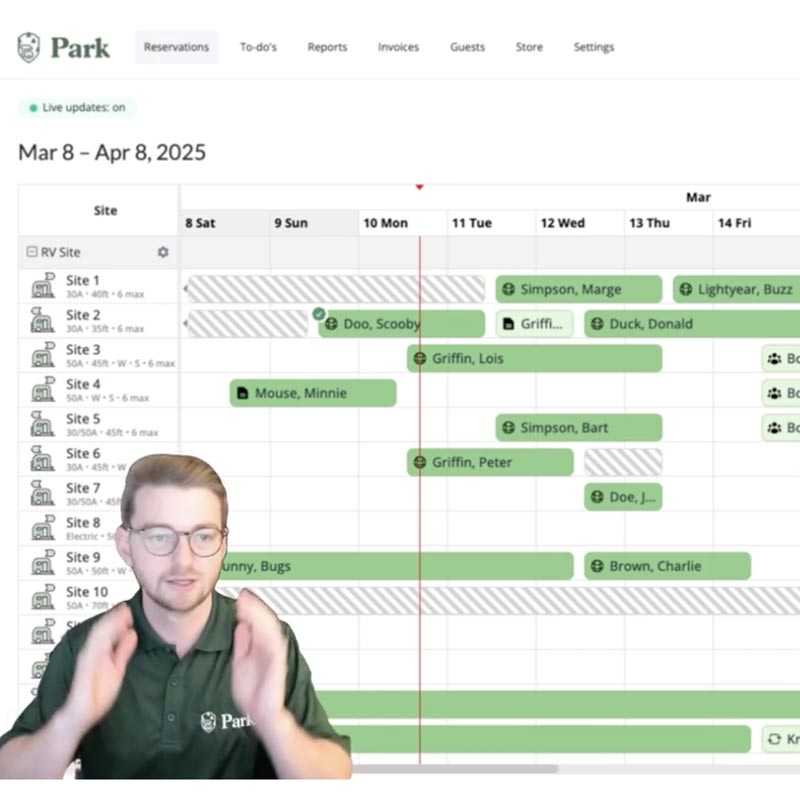Open the Store tab
This screenshot has width=800, height=800.
[529, 47]
